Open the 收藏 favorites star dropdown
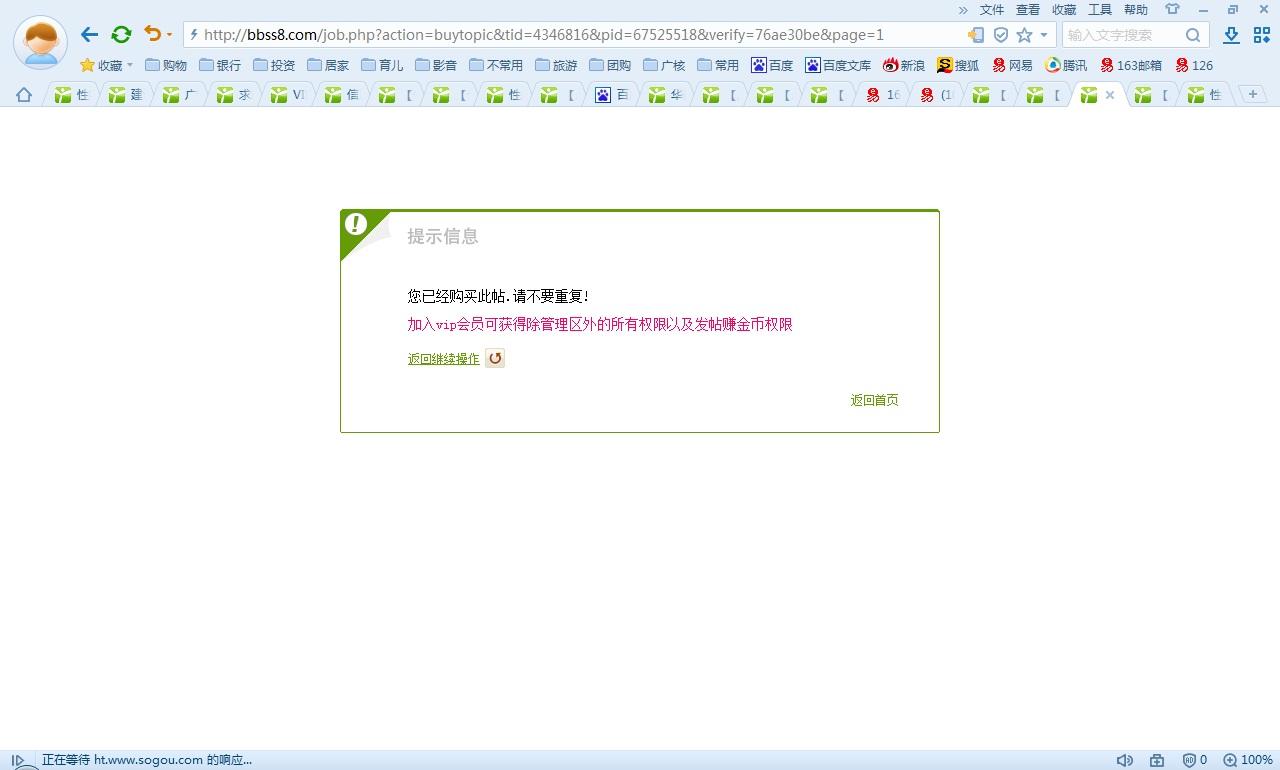The width and height of the screenshot is (1280, 770). [106, 65]
